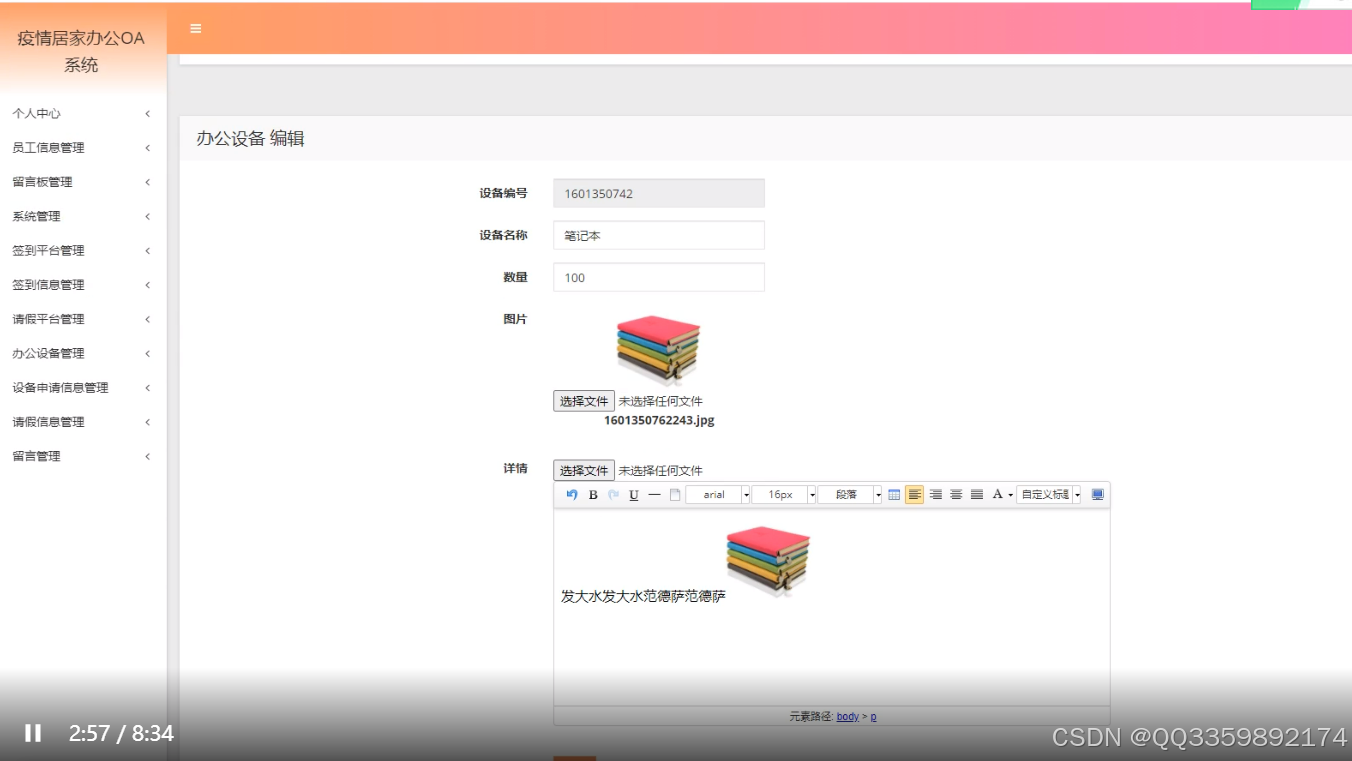
Task: Open the 请假平台管理 sidebar item
Action: 83,319
